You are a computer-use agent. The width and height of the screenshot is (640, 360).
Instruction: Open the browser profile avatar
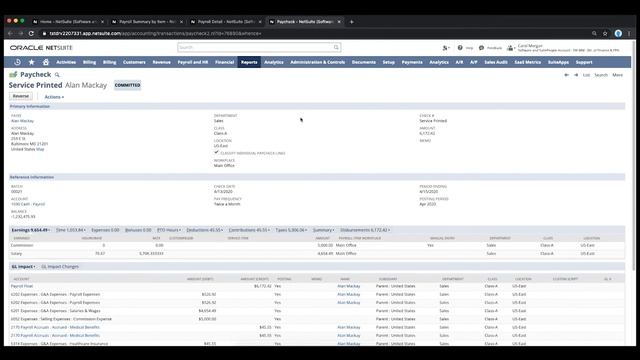click(x=618, y=33)
